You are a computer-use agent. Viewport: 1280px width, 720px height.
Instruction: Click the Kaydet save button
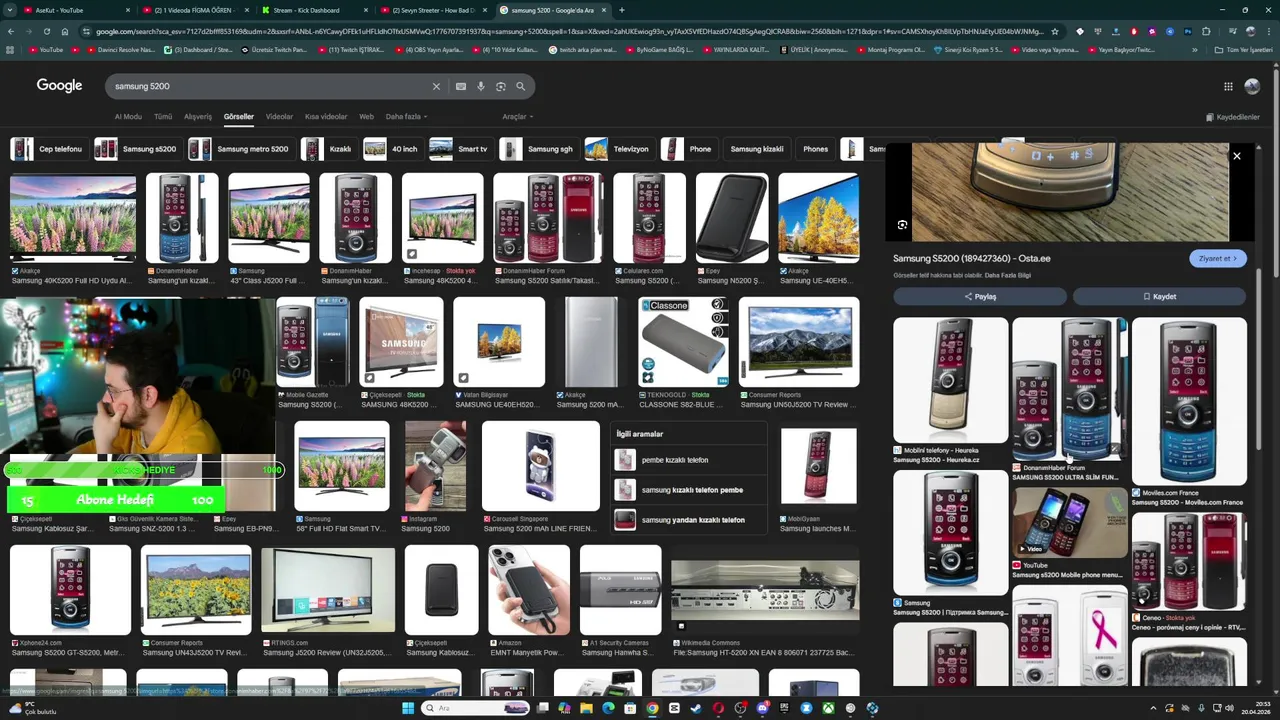click(1160, 297)
